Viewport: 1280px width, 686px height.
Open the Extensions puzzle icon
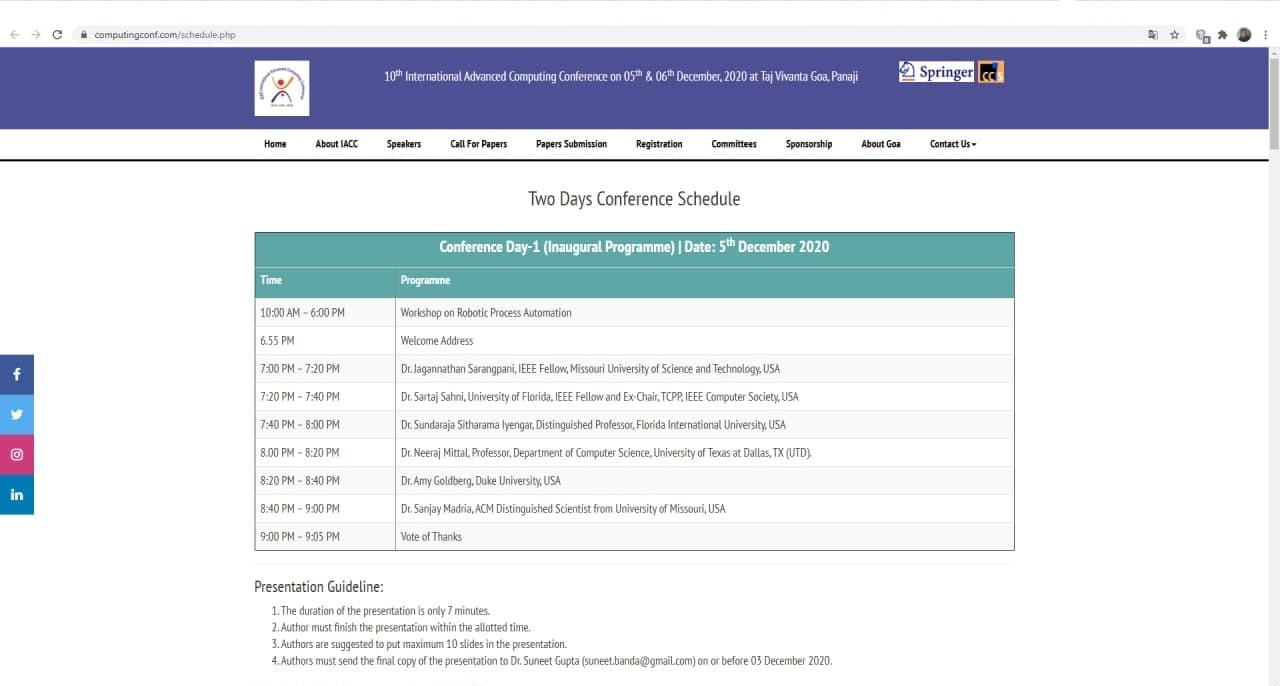tap(1222, 35)
